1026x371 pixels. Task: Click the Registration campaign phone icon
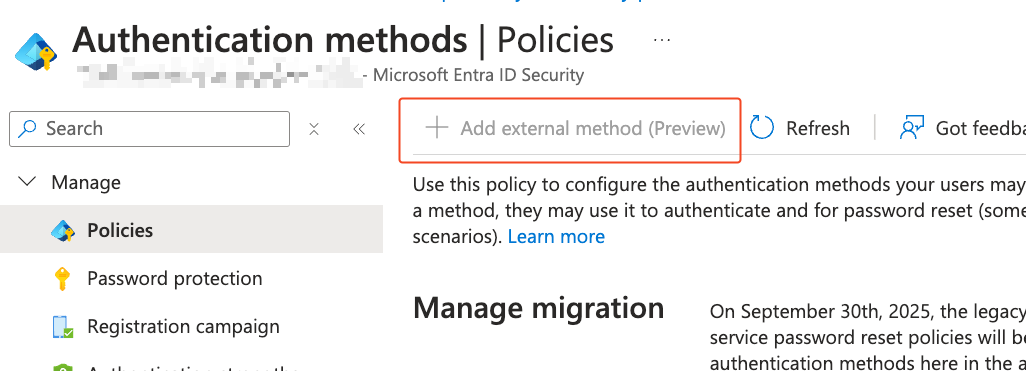63,327
